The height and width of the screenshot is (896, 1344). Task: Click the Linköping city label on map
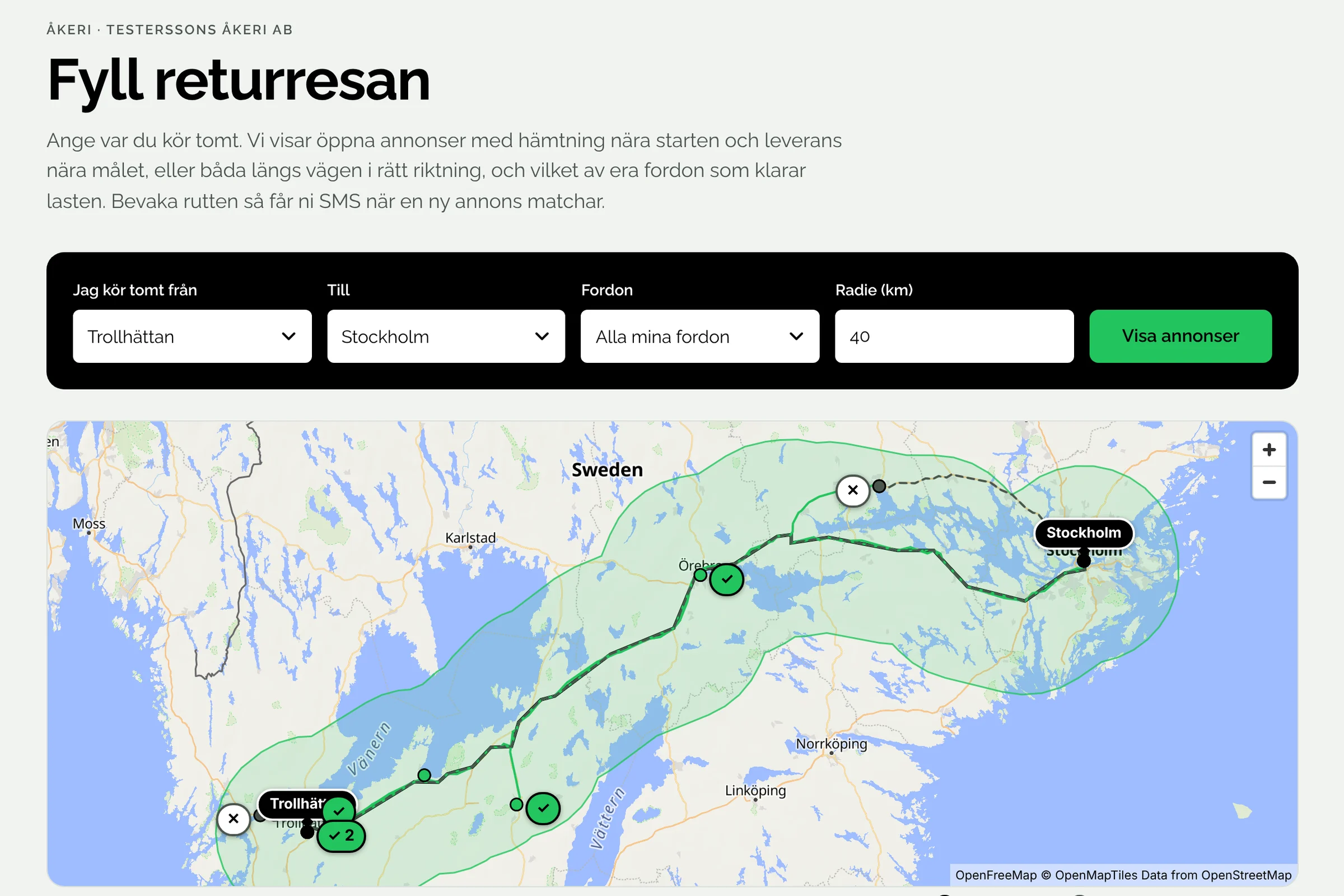[x=755, y=790]
